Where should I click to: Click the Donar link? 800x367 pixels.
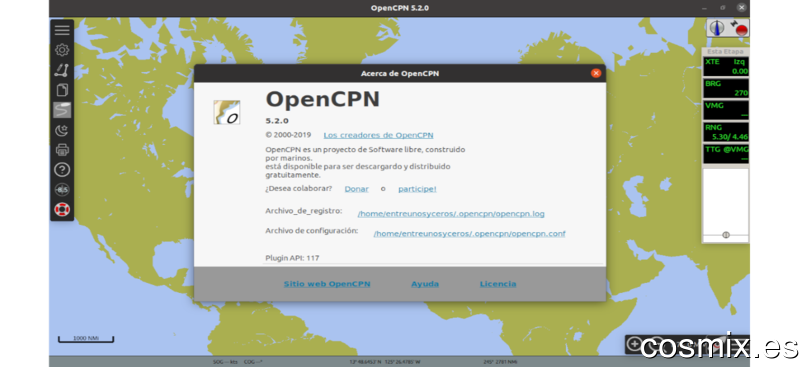click(x=357, y=189)
